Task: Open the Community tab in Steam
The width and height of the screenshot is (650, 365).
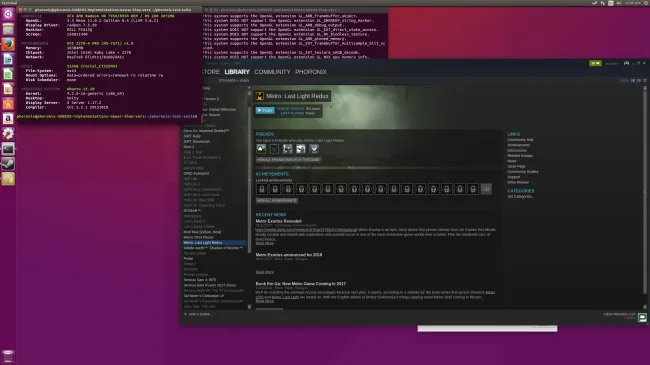Action: (272, 72)
